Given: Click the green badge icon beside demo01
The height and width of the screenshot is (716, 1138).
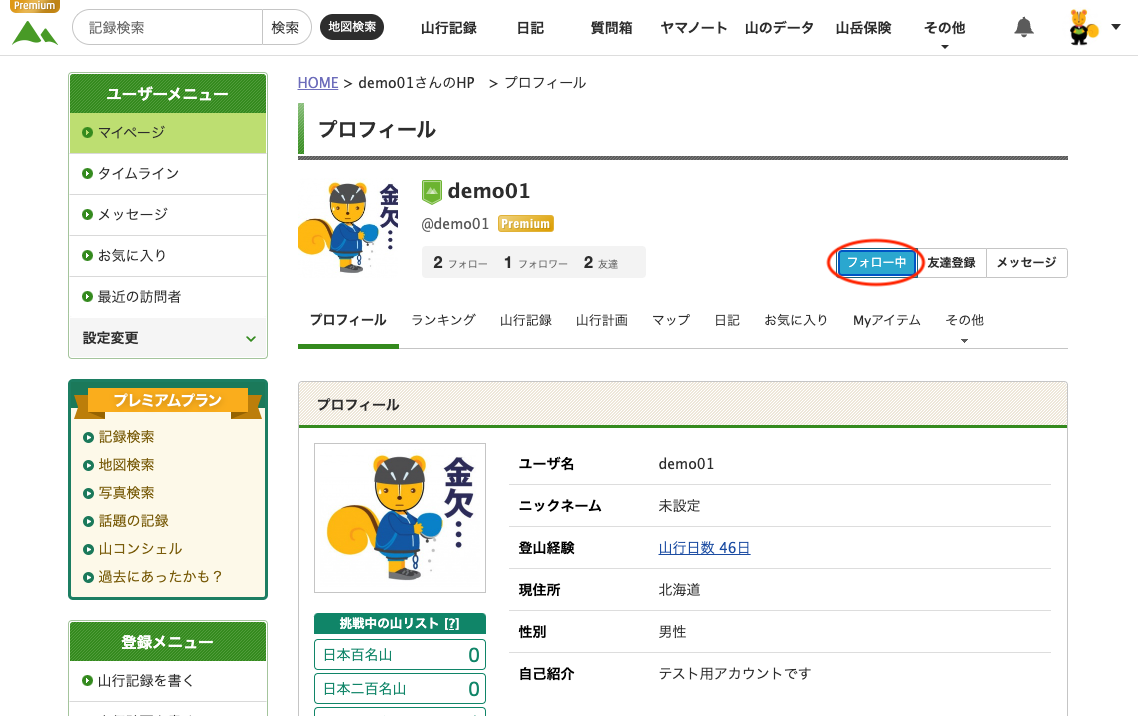Looking at the screenshot, I should pyautogui.click(x=432, y=192).
